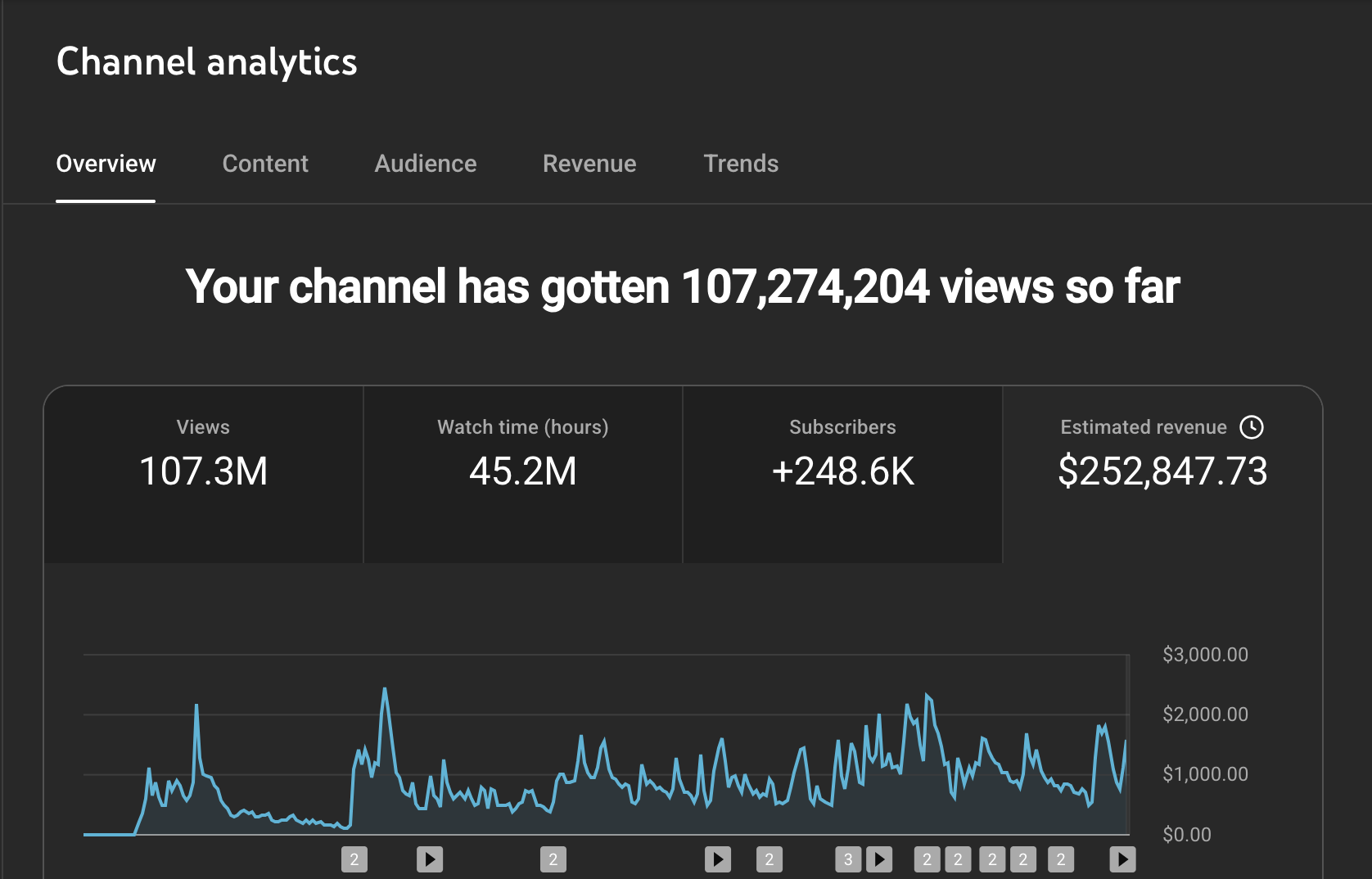This screenshot has height=879, width=1372.
Task: Click the tallest peak in revenue chart
Action: 385,690
